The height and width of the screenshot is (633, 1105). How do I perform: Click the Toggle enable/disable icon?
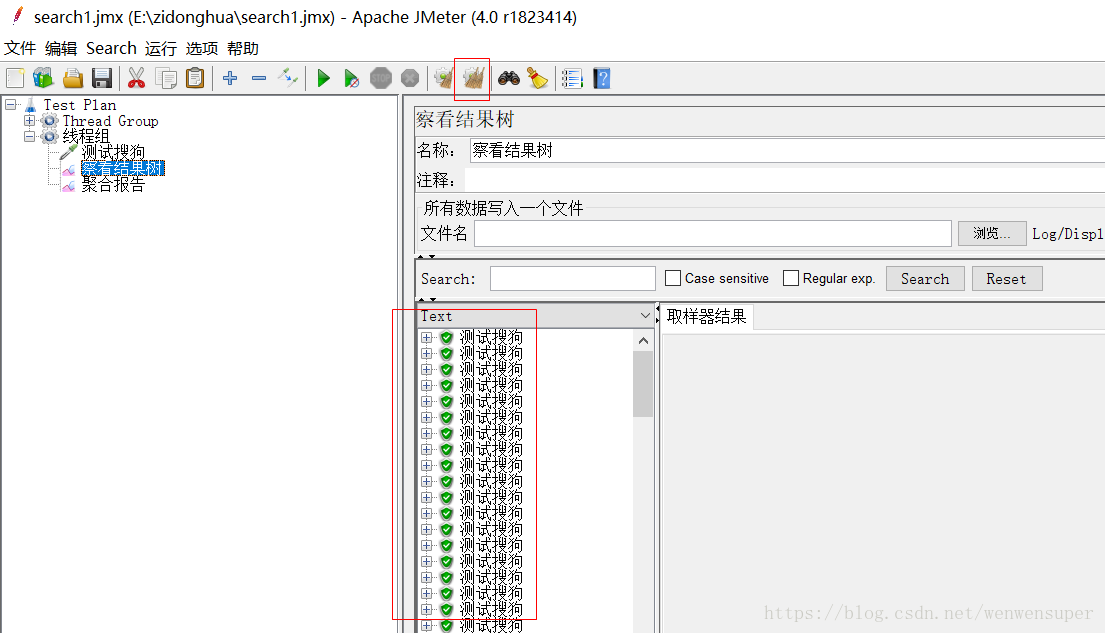pos(288,78)
